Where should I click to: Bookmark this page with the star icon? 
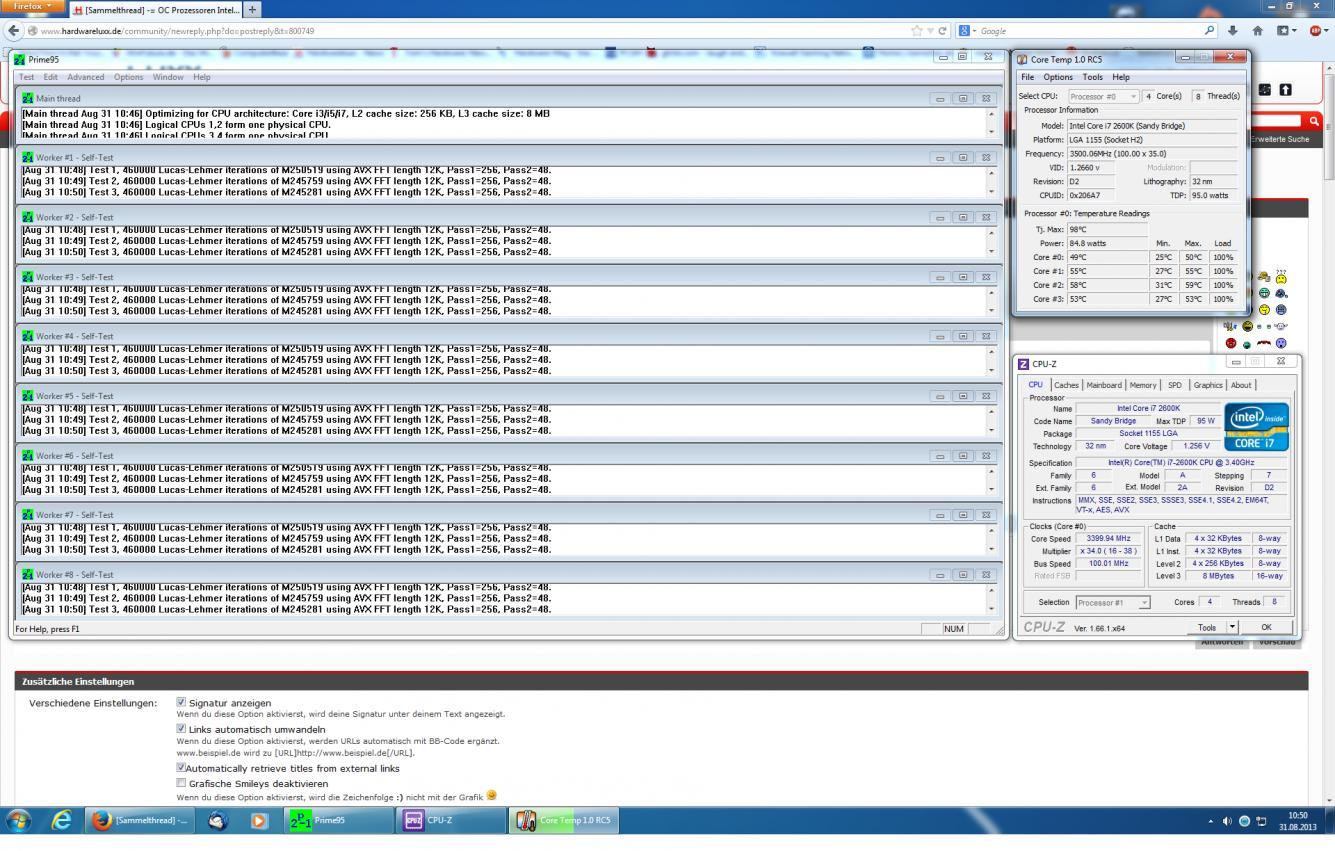point(916,31)
